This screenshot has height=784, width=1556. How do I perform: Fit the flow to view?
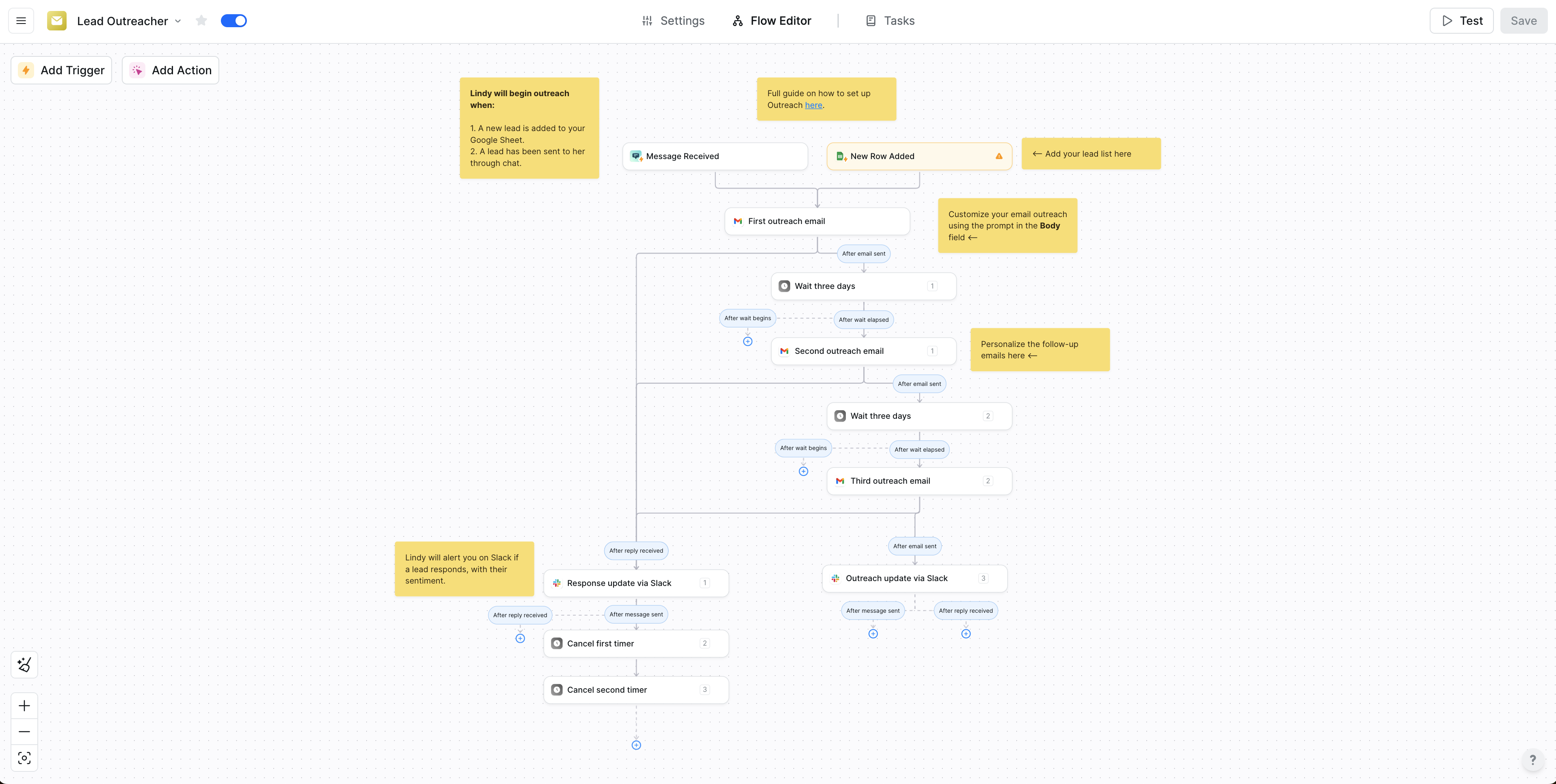24,758
